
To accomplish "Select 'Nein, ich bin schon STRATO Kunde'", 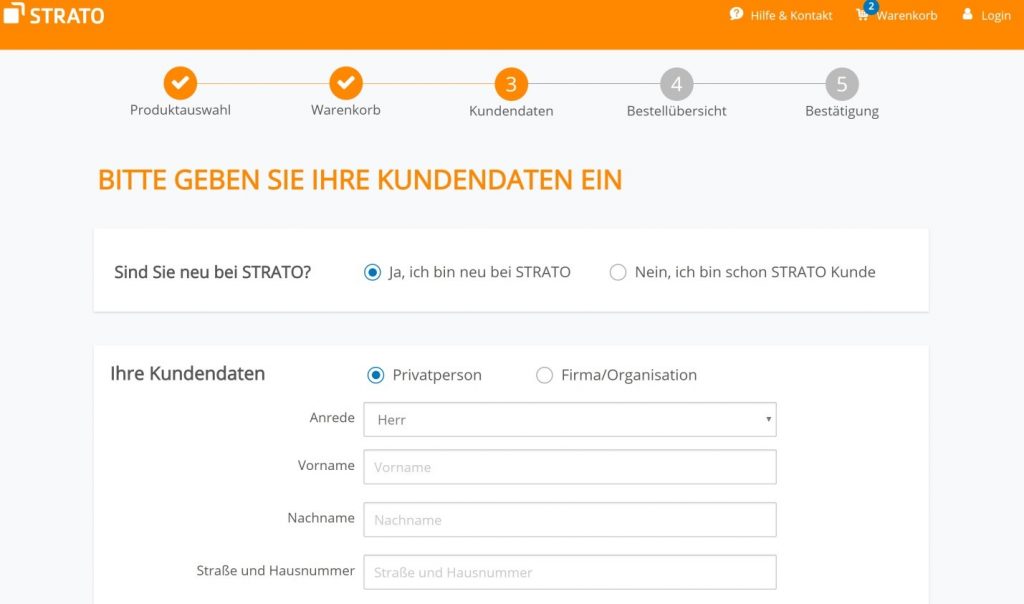I will [618, 272].
